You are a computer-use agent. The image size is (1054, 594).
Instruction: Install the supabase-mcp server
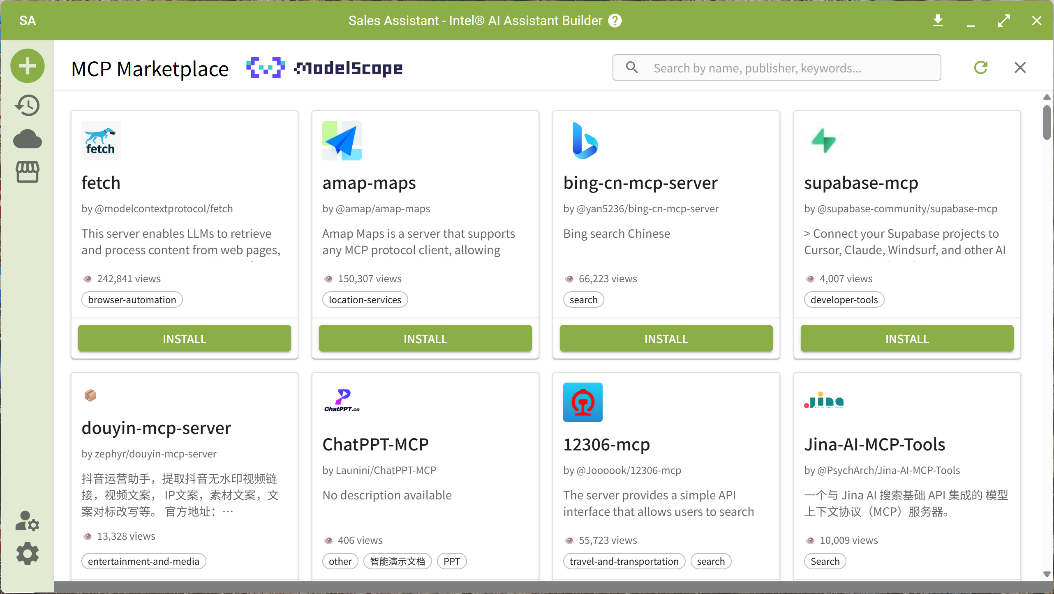pyautogui.click(x=906, y=338)
